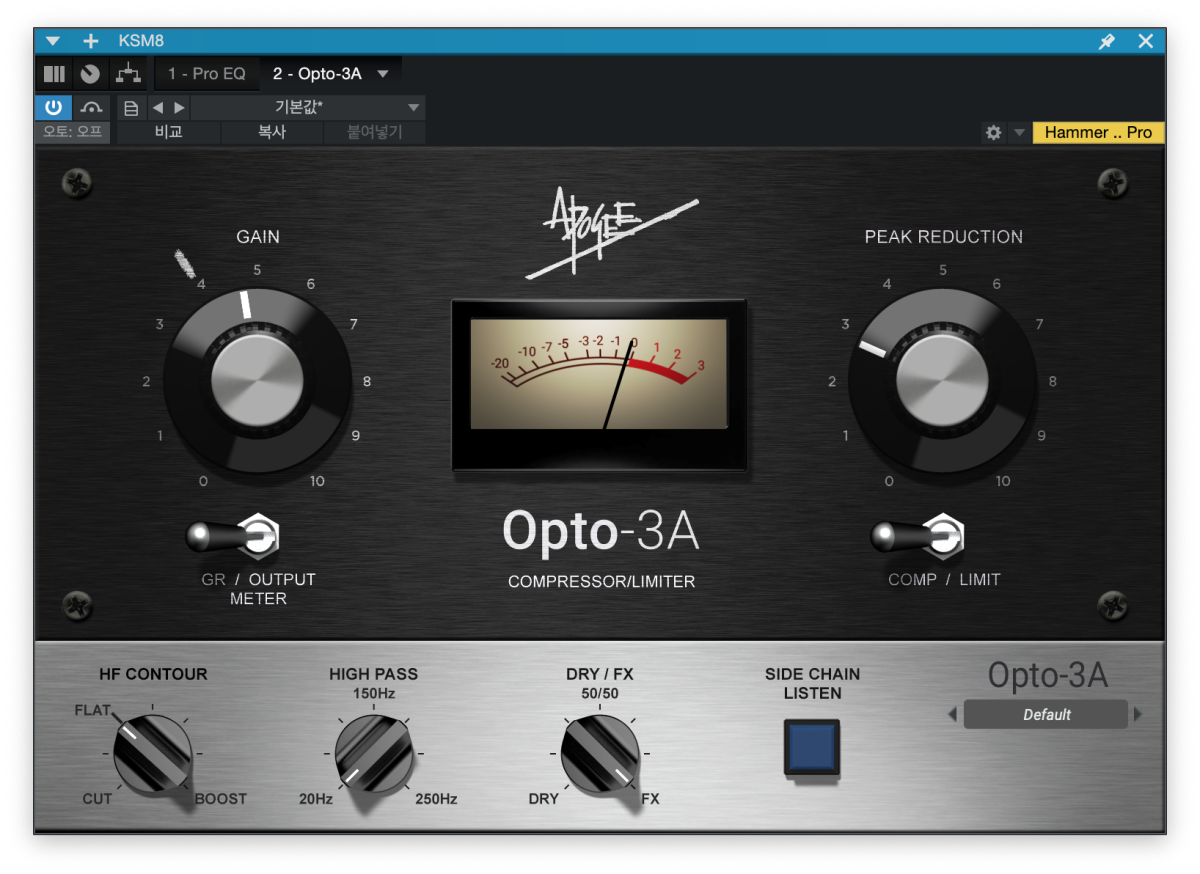Select the 2 - Opto-3A tab
The image size is (1200, 874).
pos(317,74)
